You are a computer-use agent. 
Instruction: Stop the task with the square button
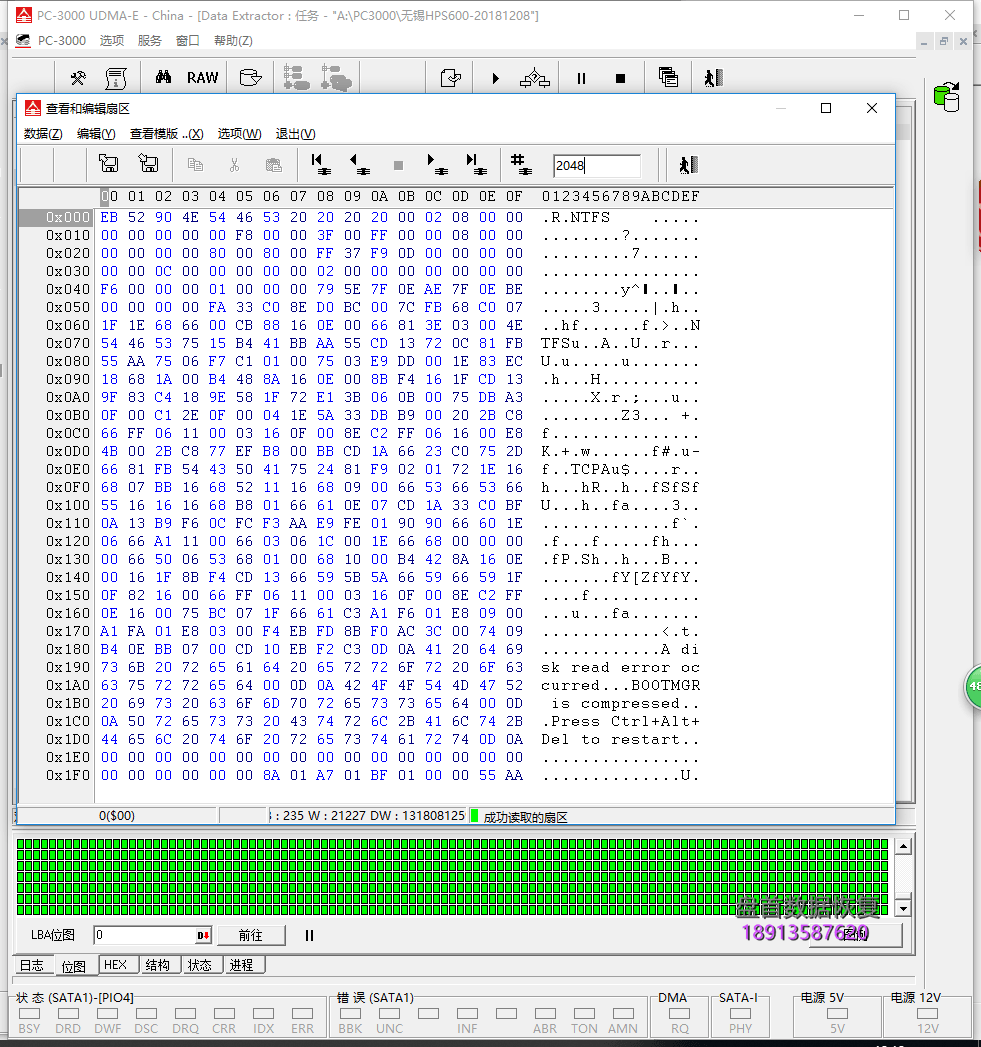(x=620, y=78)
